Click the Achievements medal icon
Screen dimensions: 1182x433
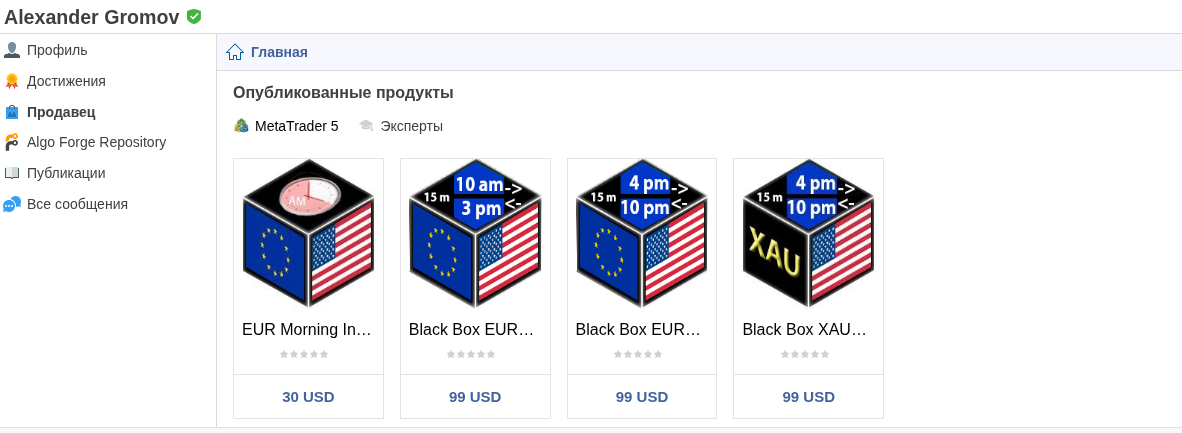click(x=12, y=81)
